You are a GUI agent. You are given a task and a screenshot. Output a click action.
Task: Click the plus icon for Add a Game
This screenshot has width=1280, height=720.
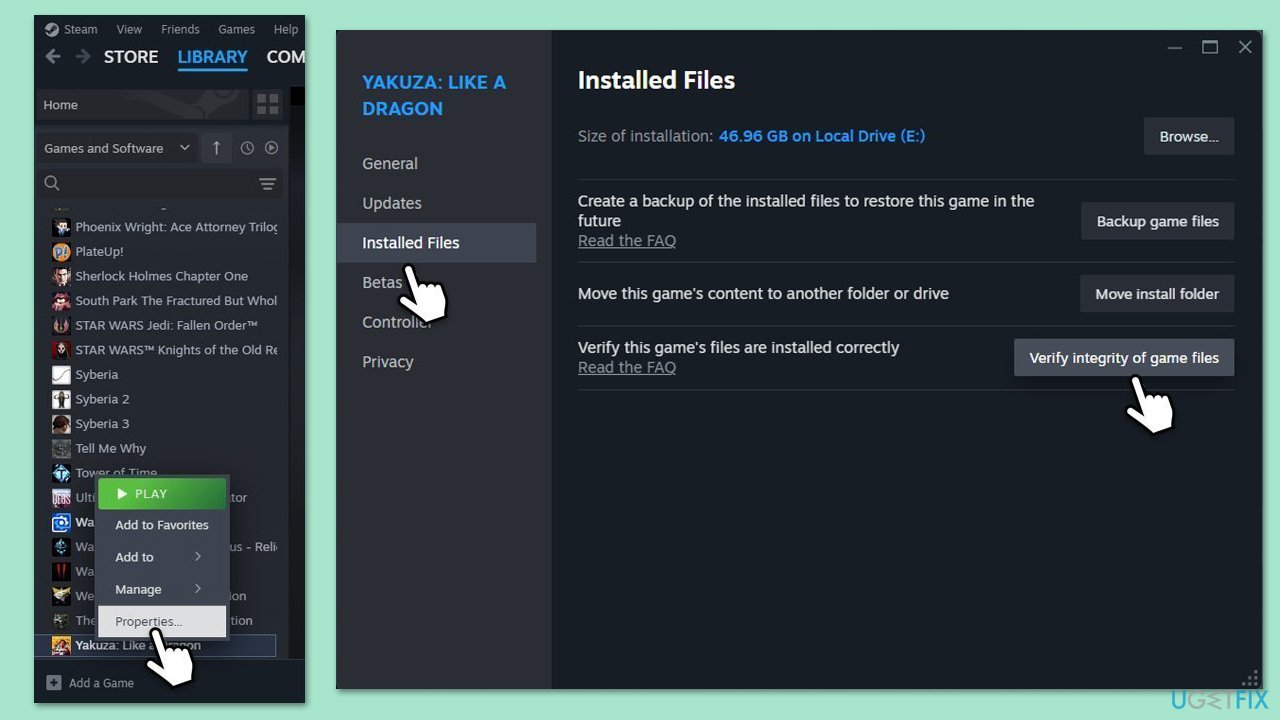click(x=54, y=683)
